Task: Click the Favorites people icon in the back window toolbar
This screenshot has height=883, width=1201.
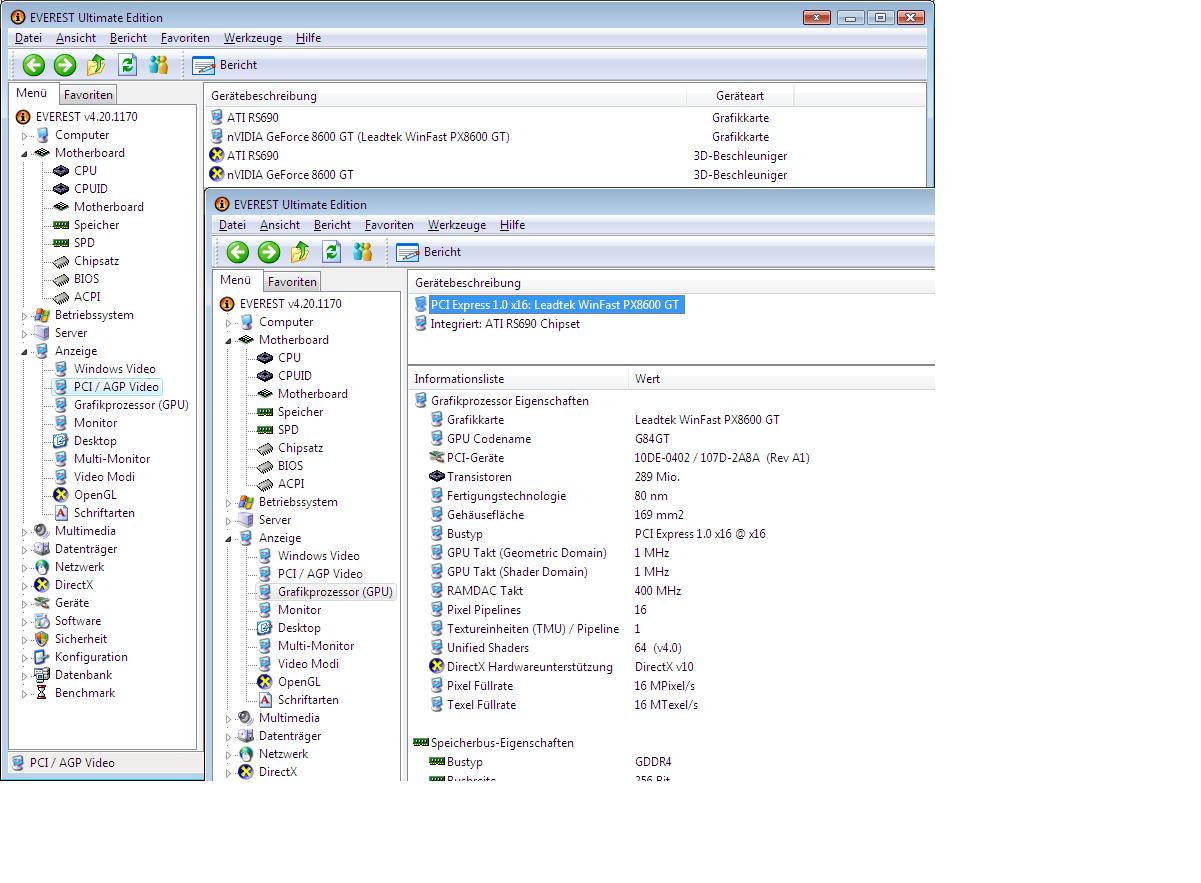Action: (158, 65)
